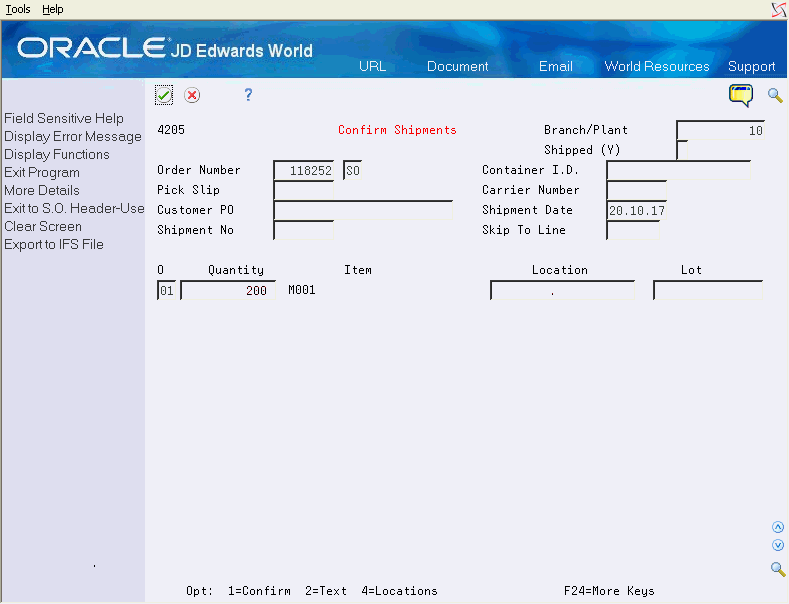Open the URL header link
Viewport: 789px width, 604px height.
pos(372,66)
